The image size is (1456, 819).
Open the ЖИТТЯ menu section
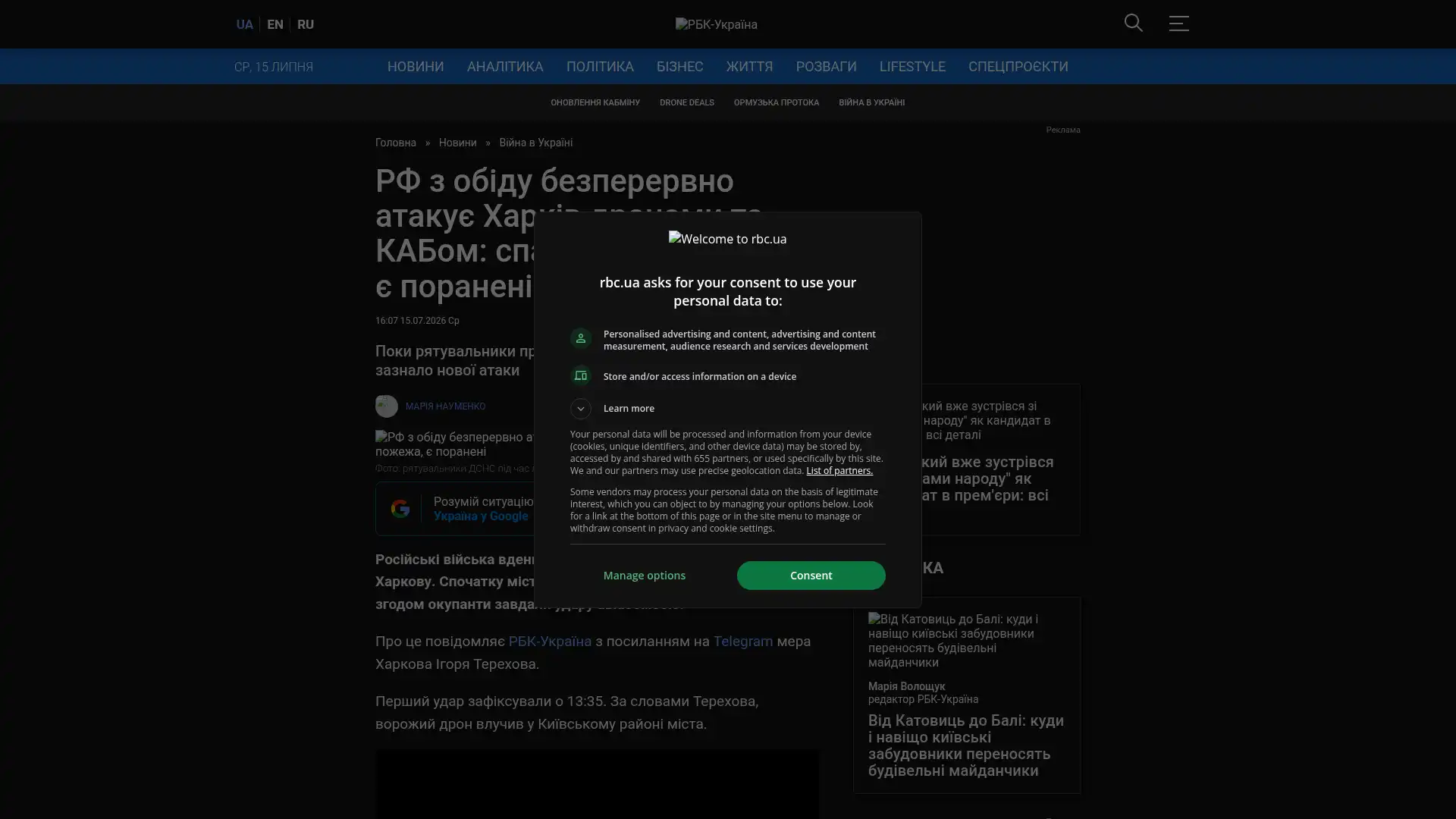coord(749,67)
